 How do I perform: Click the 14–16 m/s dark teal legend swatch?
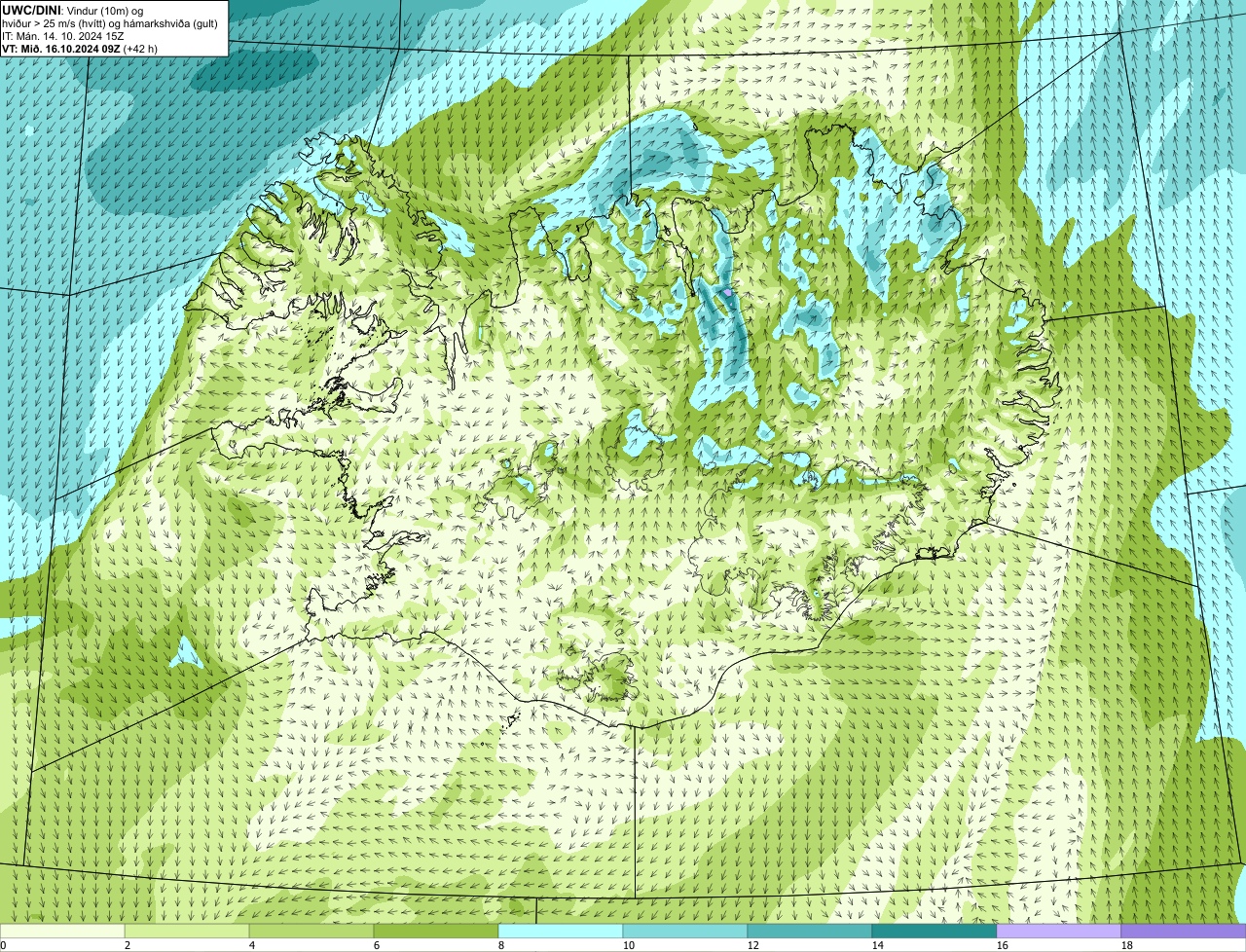934,932
